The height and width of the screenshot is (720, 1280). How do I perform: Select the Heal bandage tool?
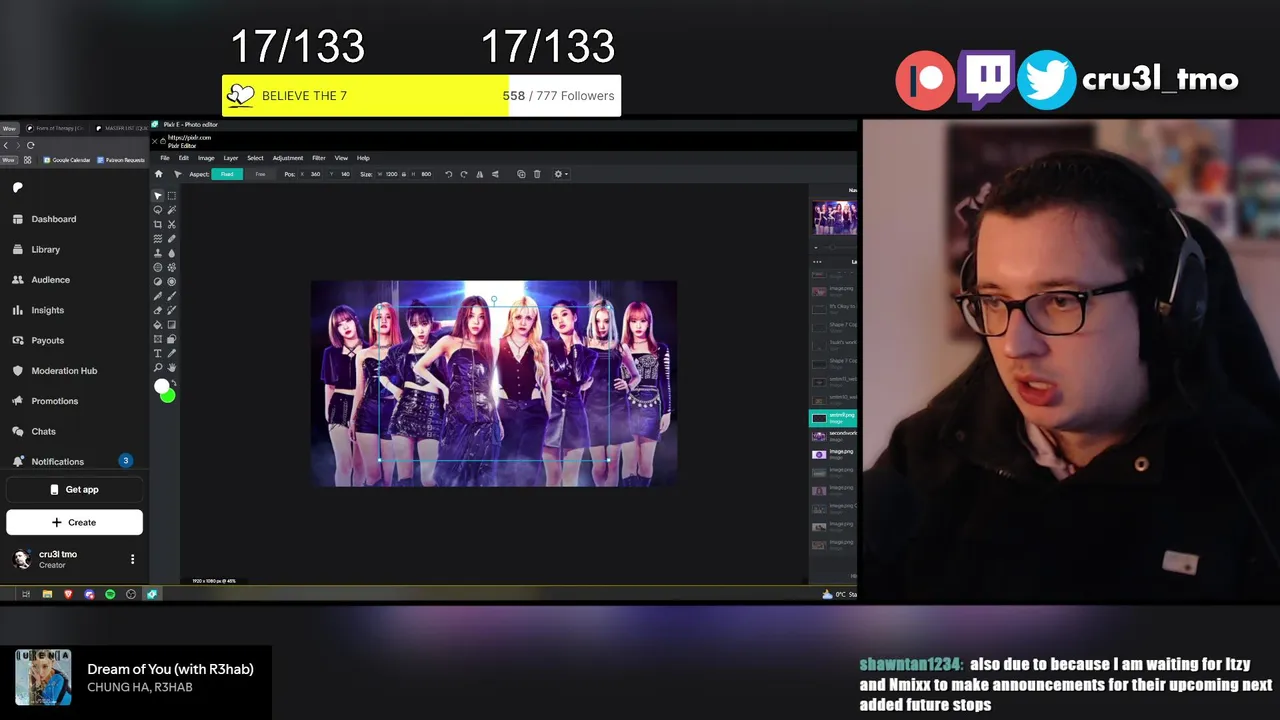[172, 239]
